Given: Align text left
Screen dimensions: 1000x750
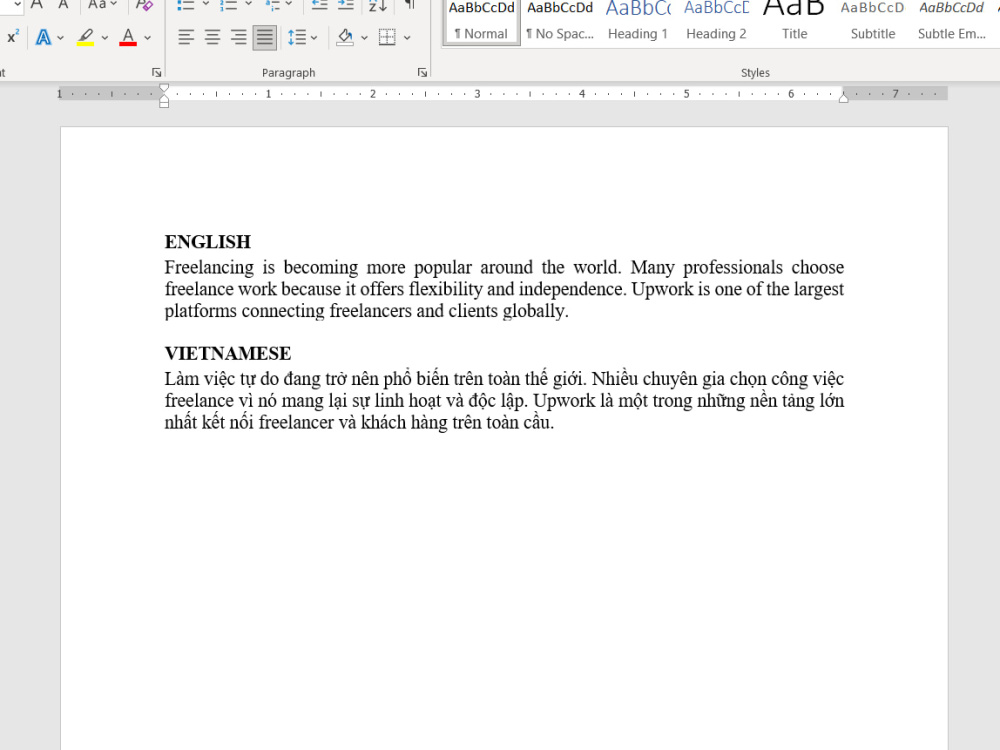Looking at the screenshot, I should 186,37.
